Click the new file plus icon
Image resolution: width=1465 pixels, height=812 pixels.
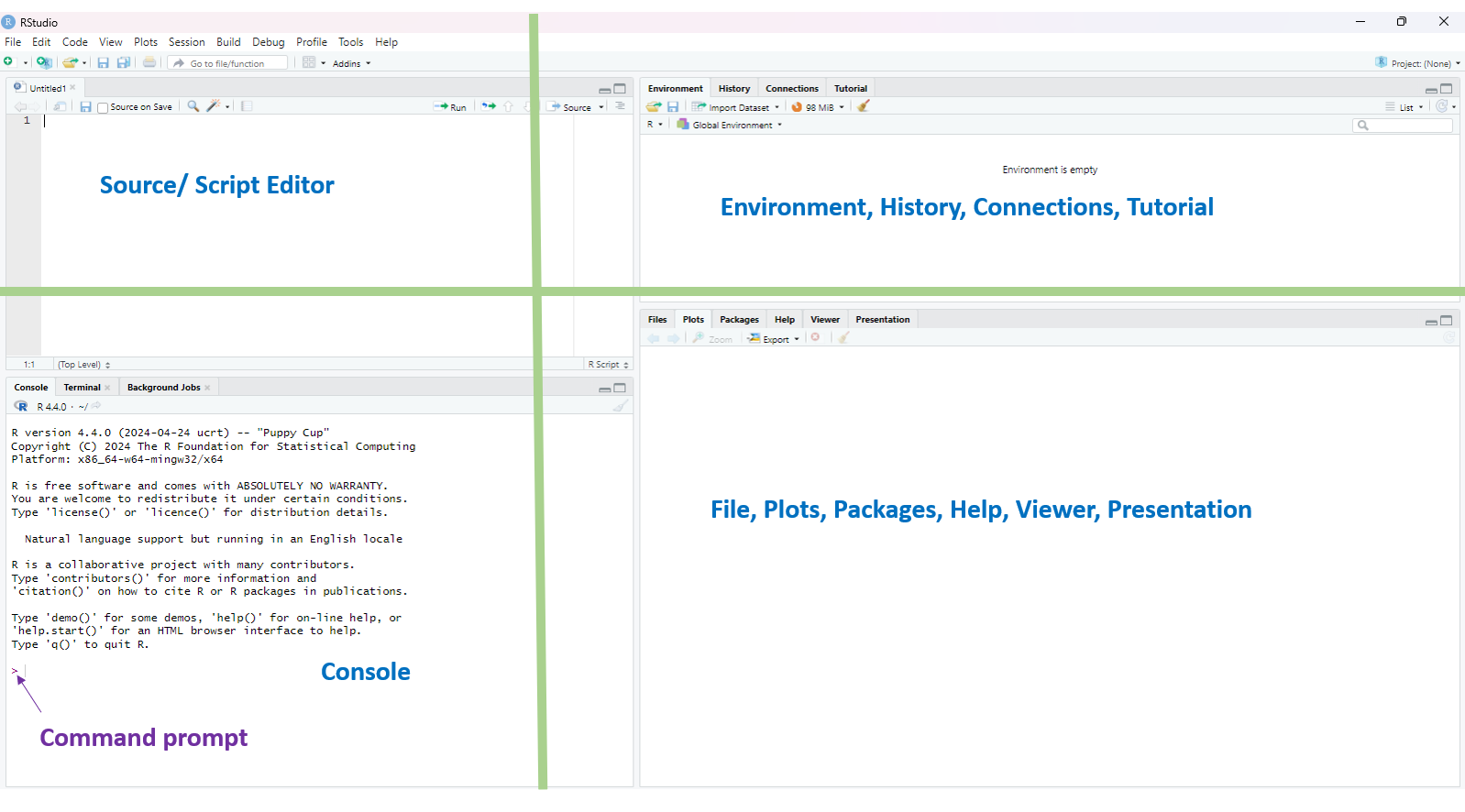click(x=8, y=62)
